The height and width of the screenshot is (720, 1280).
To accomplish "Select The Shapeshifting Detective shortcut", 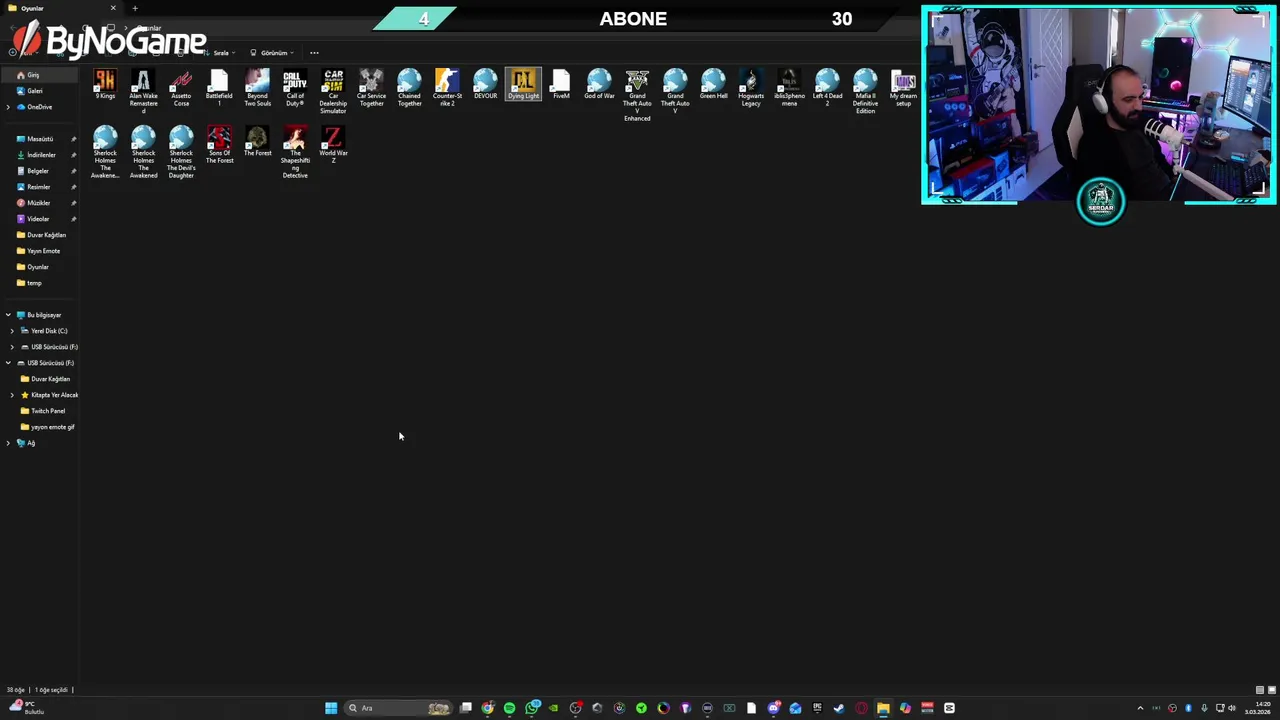I will coord(295,152).
